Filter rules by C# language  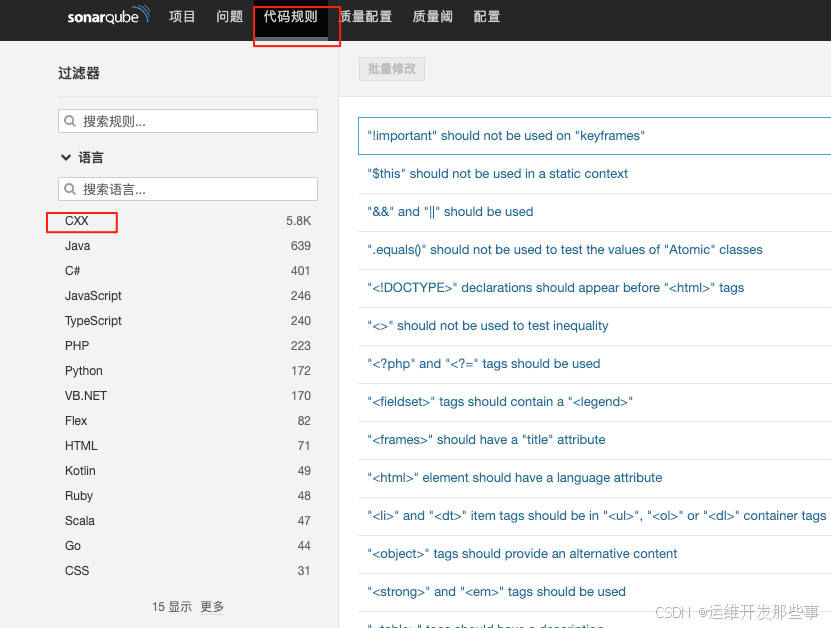tap(72, 271)
